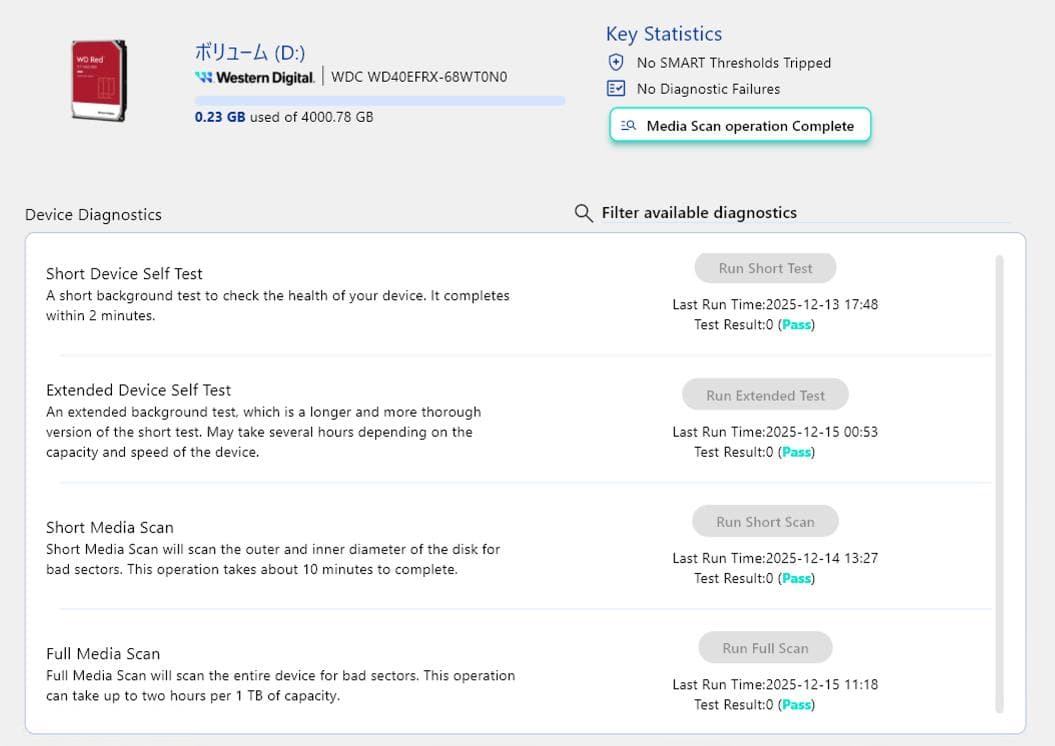Click the diagnostic failures checklist icon
This screenshot has height=746, width=1055.
[x=616, y=88]
